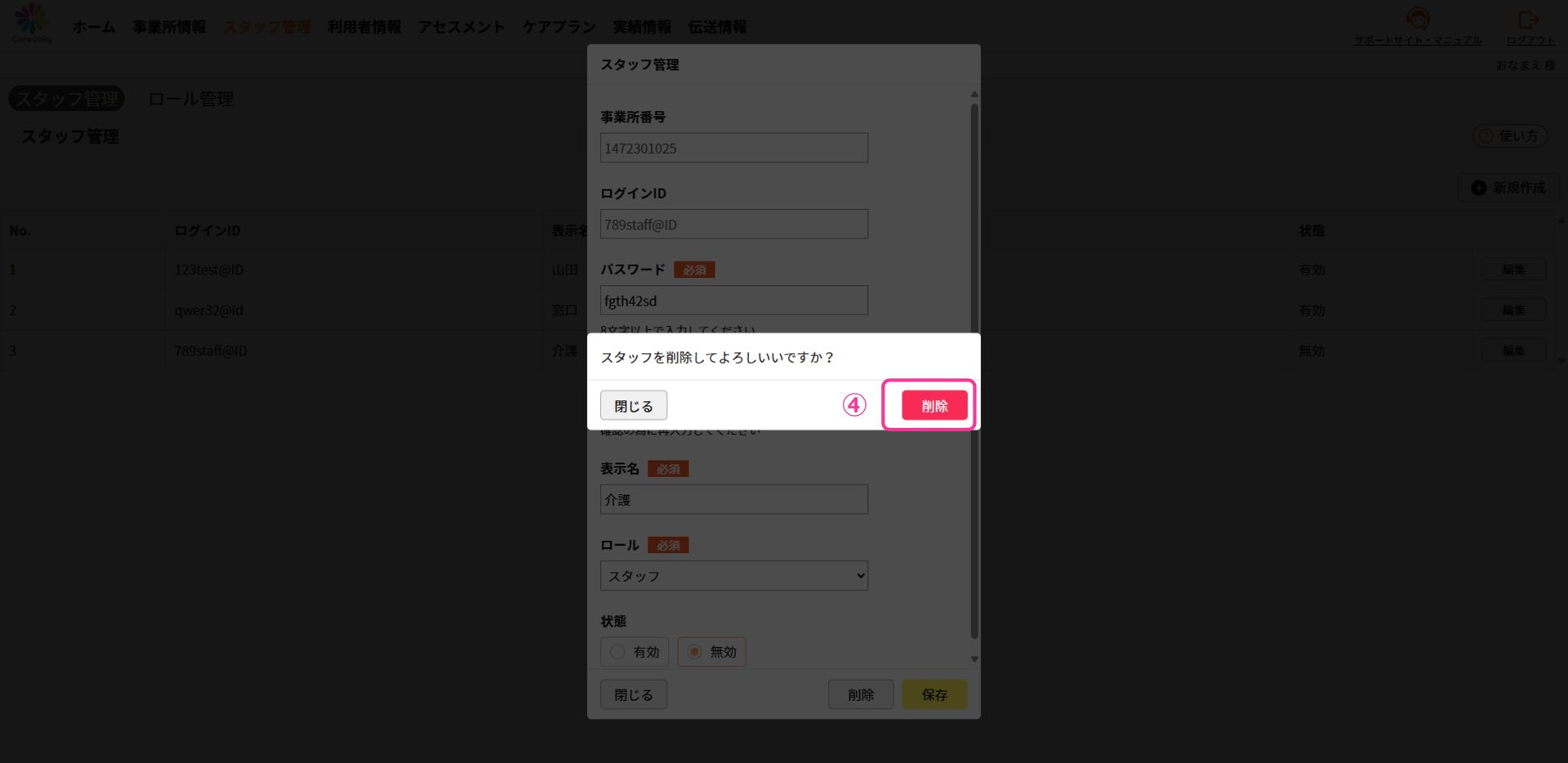
Task: Confirm deletion with the red 削除 button
Action: point(934,405)
